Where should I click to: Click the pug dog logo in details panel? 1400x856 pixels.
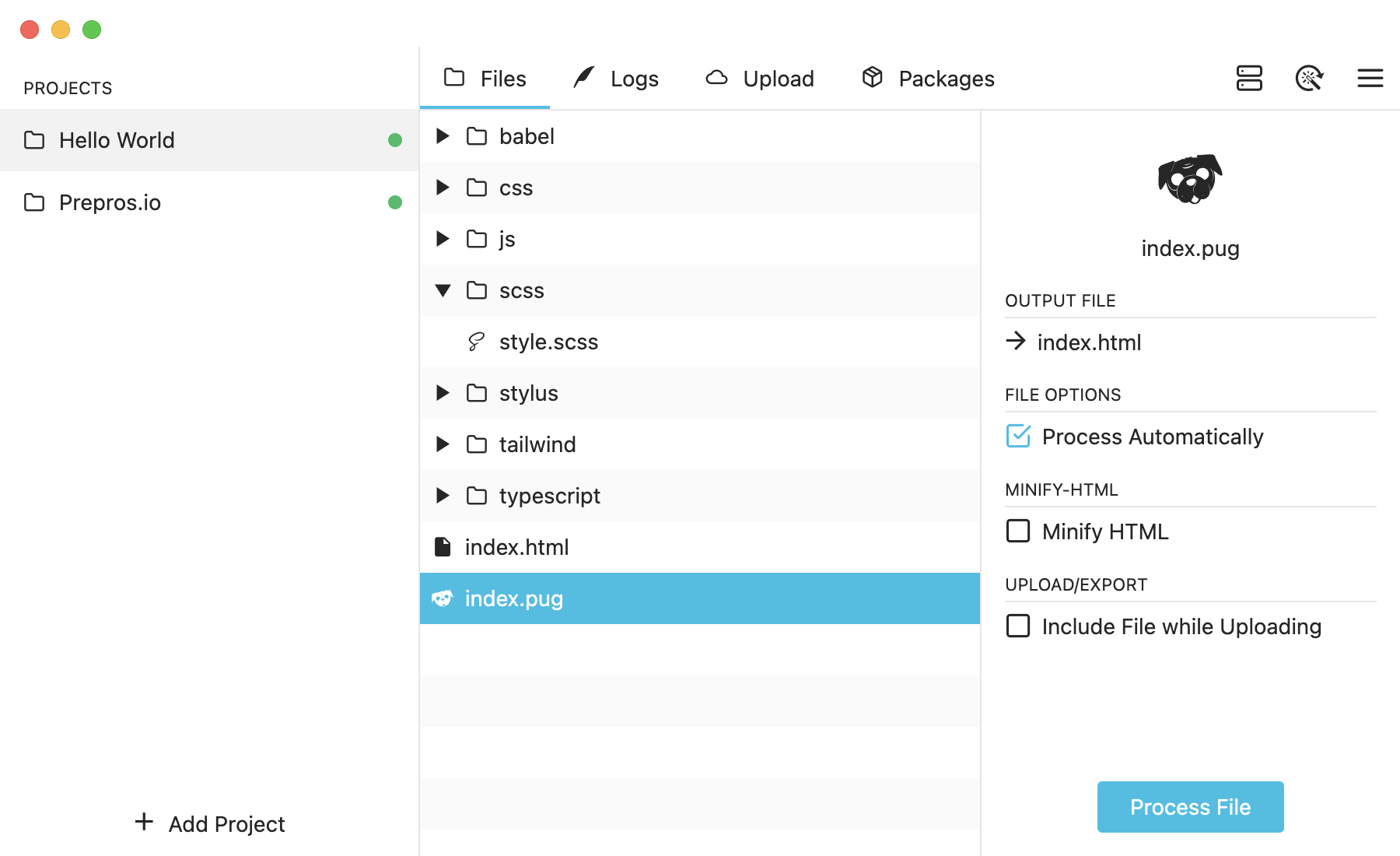1190,178
